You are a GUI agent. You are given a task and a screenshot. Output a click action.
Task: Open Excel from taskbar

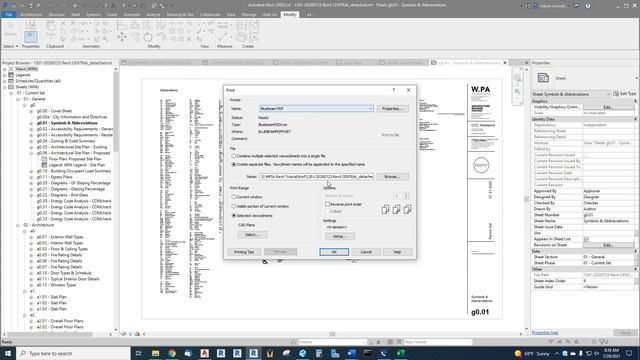pos(400,353)
